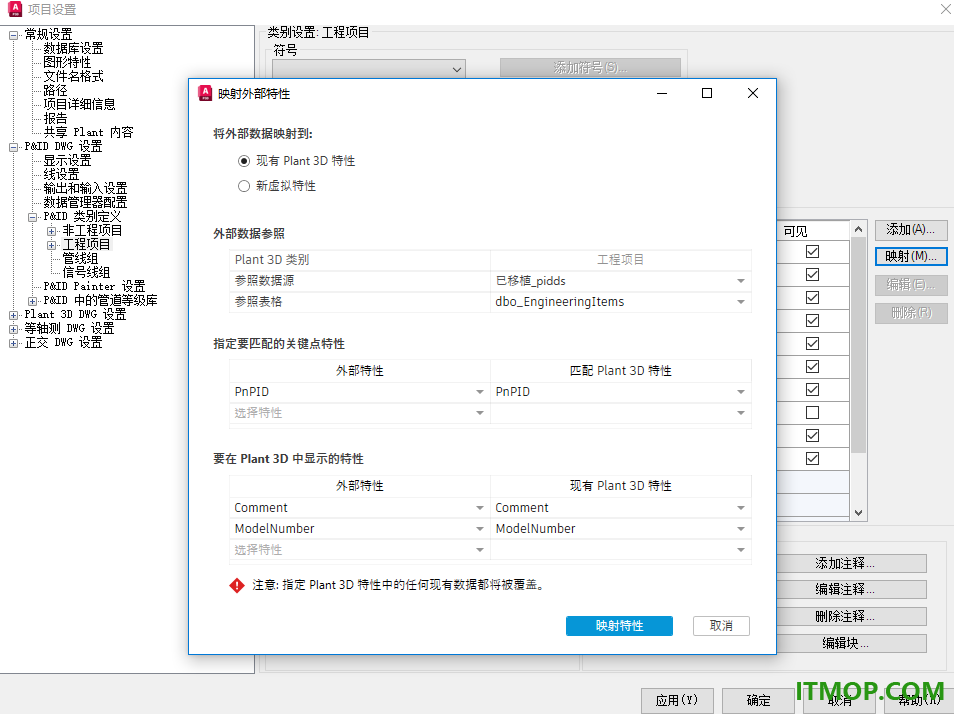Click the 项目设置 window's title bar app icon
Screen dimensions: 954x714
click(x=15, y=9)
